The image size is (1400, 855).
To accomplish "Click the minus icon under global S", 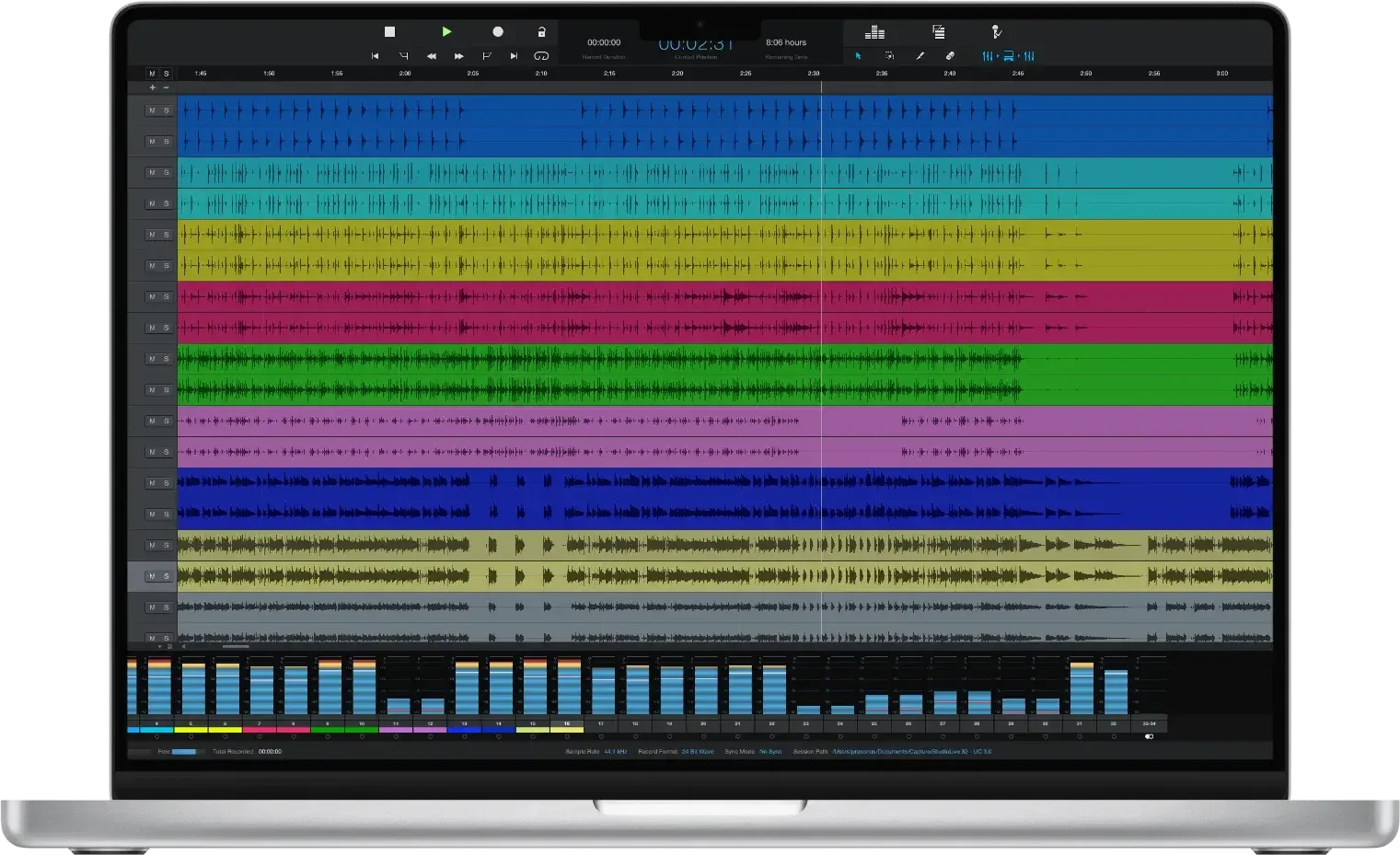I will point(166,87).
